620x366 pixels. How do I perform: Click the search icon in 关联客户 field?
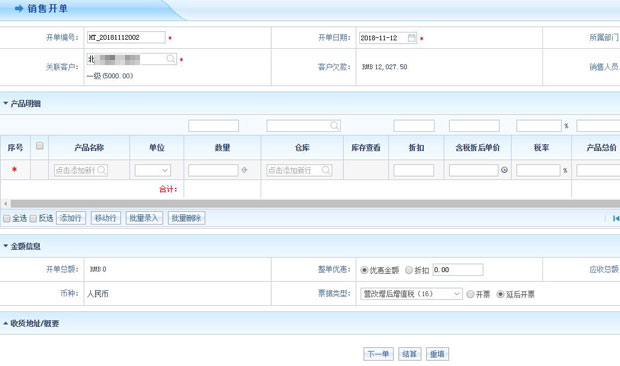pos(171,59)
